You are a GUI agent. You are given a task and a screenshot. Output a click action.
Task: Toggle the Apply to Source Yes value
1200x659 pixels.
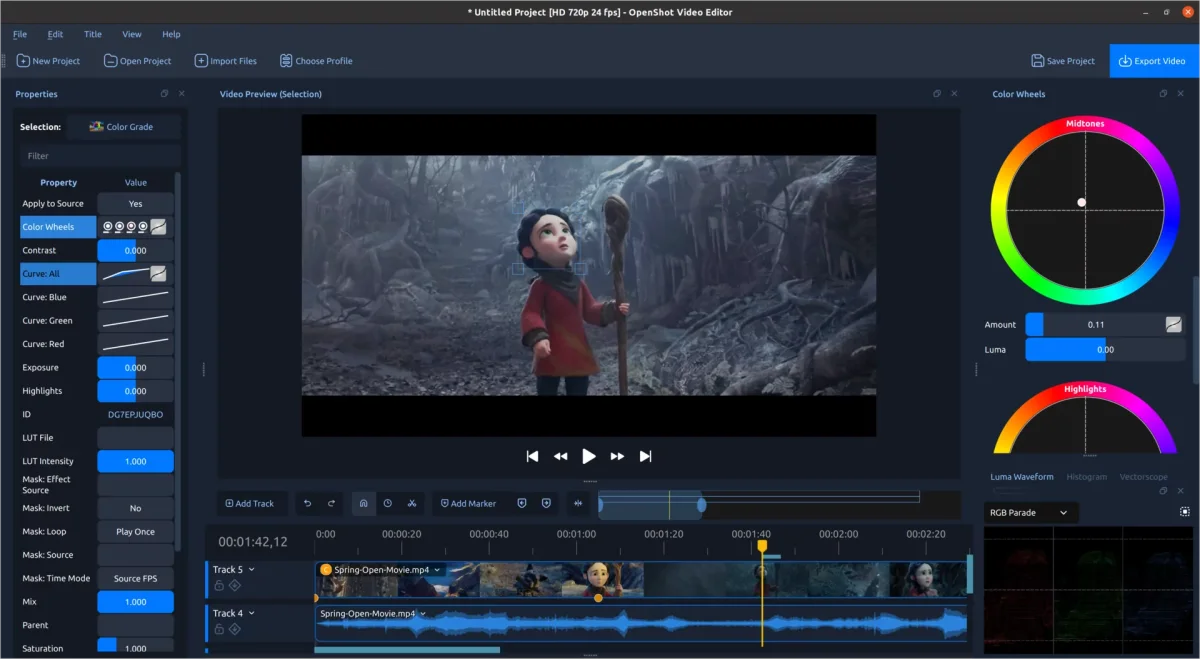(x=135, y=203)
